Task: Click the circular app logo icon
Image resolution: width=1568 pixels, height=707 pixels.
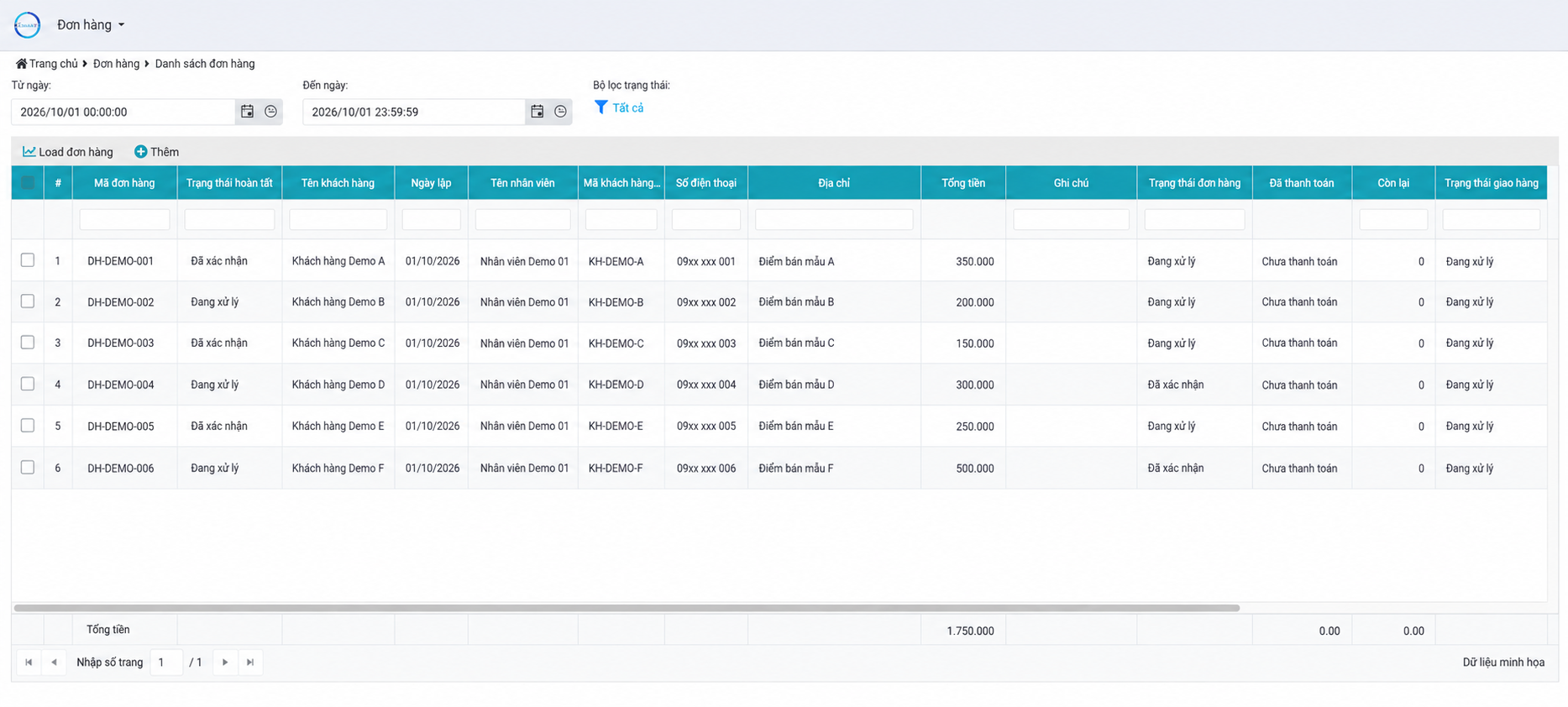Action: point(27,25)
